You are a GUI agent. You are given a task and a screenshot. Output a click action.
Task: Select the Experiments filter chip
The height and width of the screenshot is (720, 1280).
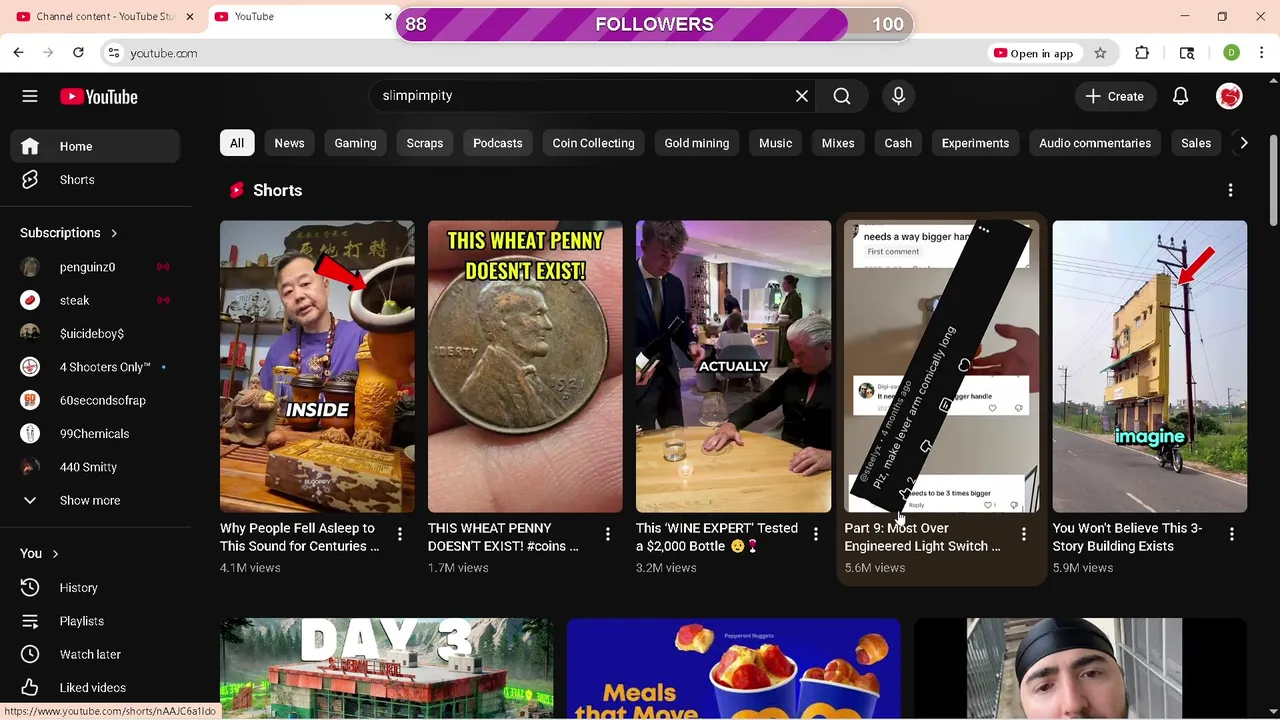975,143
